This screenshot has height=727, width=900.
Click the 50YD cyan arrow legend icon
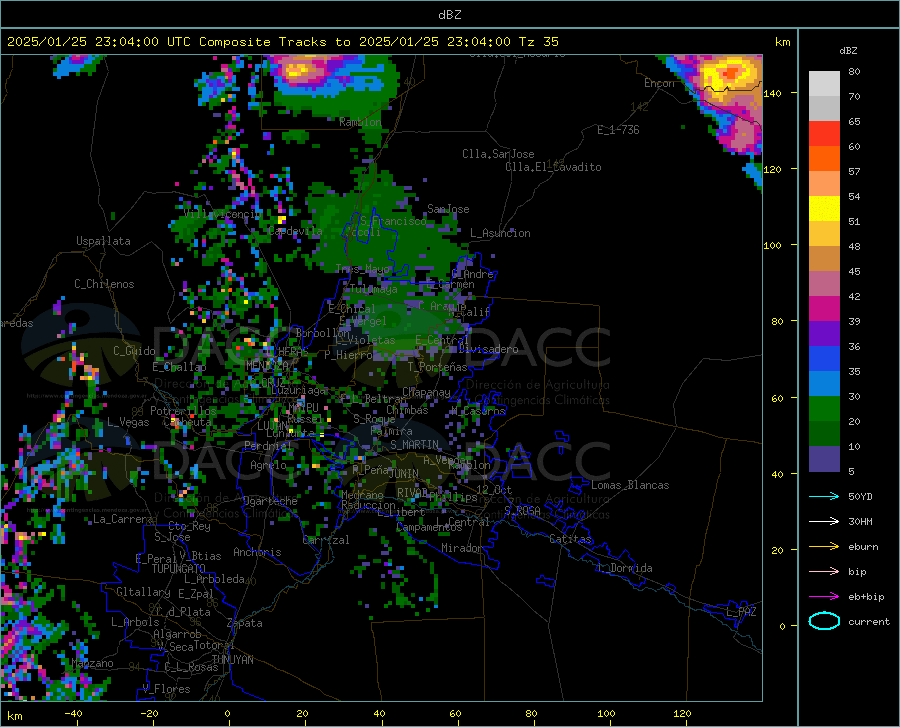(824, 496)
